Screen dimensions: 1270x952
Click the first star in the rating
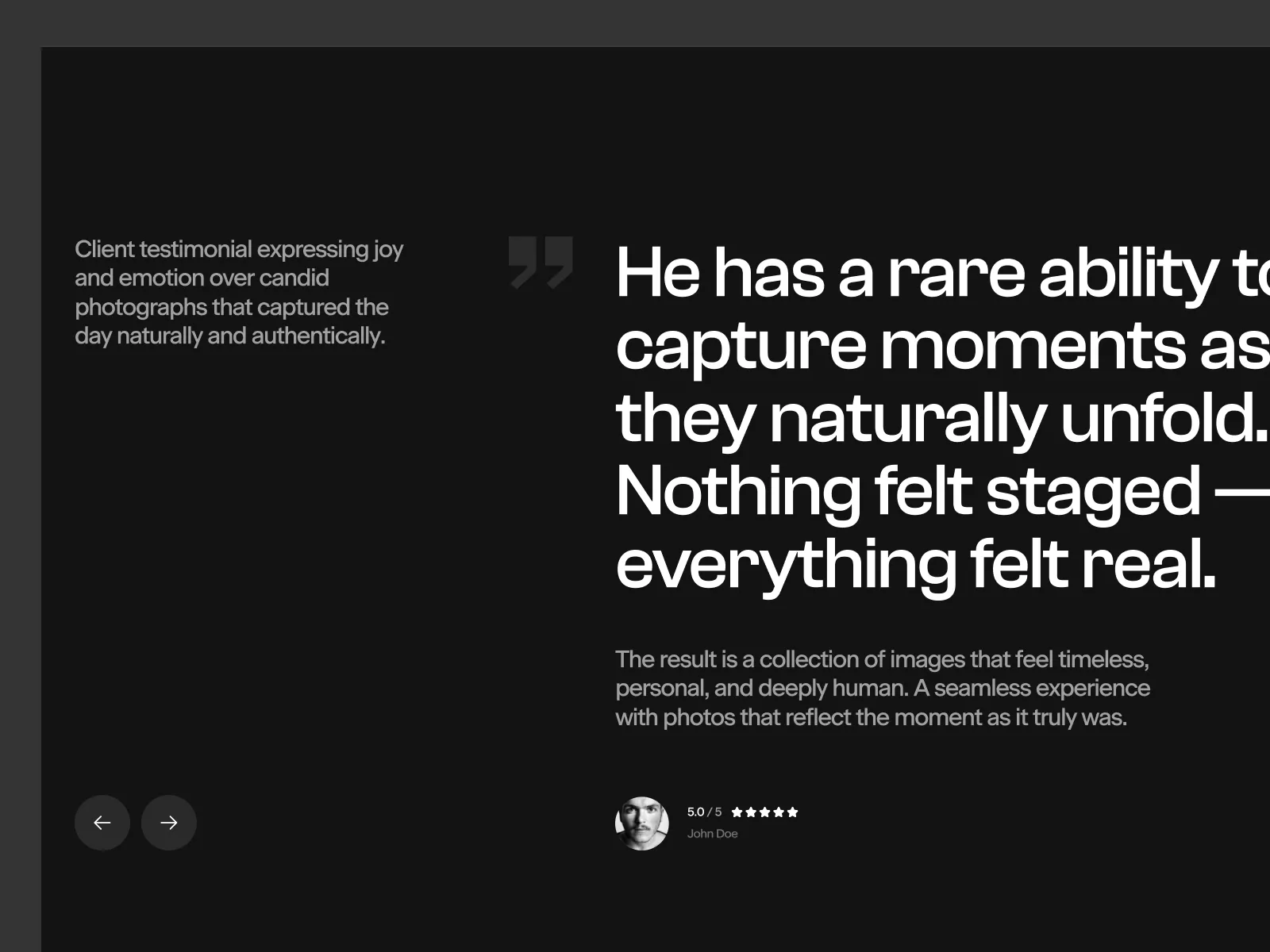click(x=737, y=812)
